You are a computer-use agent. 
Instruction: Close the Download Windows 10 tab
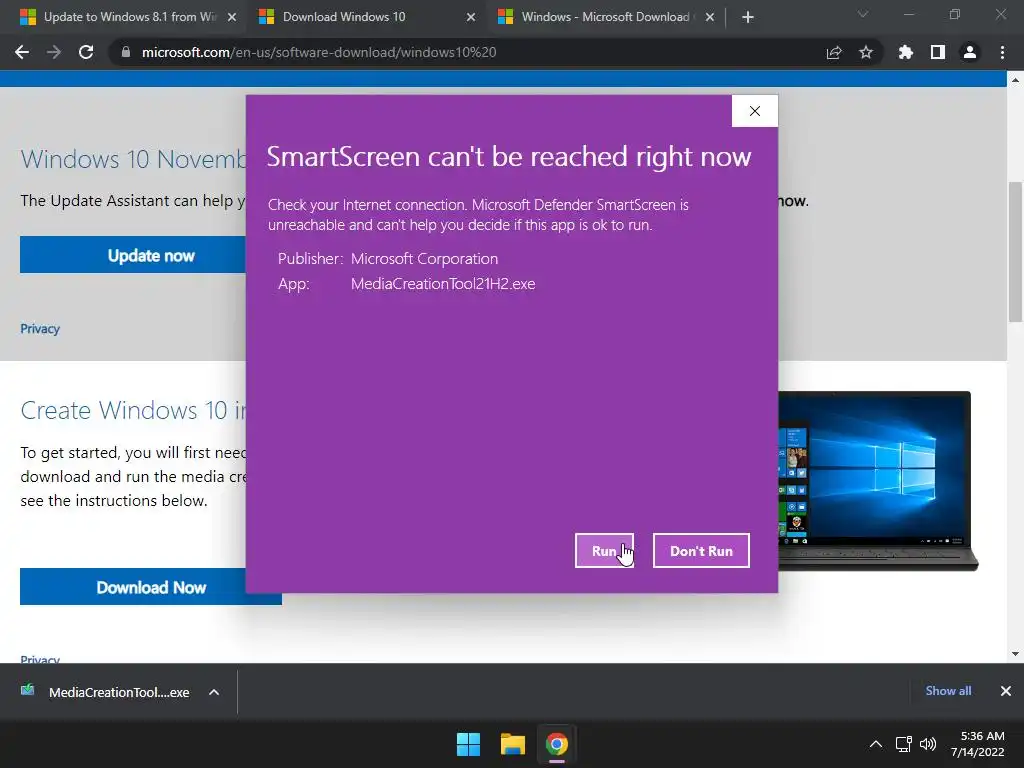click(471, 17)
